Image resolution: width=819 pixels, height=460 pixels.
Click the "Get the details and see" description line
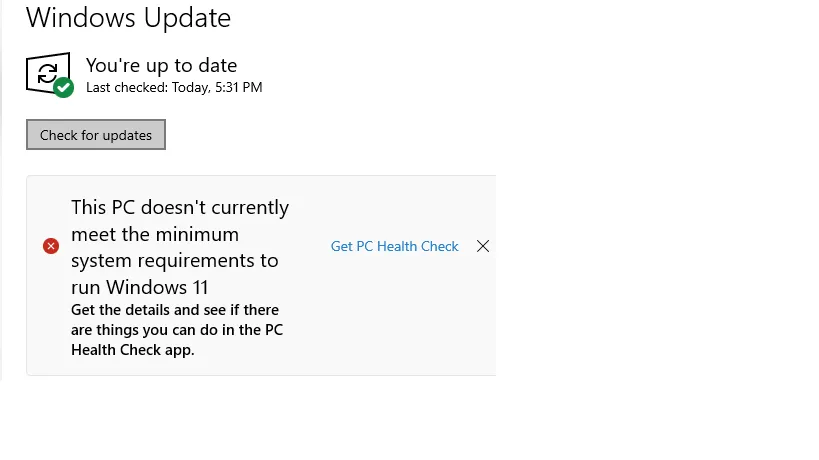tap(175, 310)
